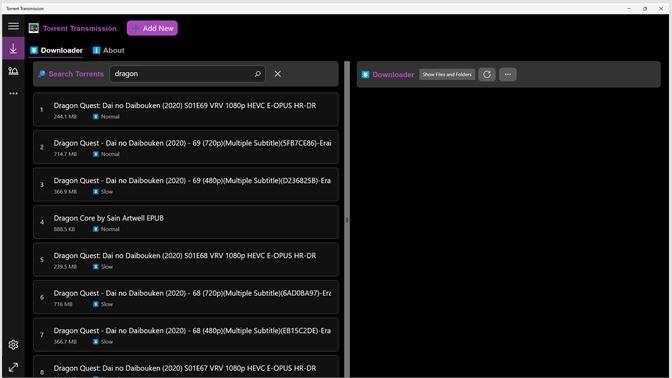Switch to the Downloader tab
Viewport: 672px width, 378px height.
pos(57,50)
